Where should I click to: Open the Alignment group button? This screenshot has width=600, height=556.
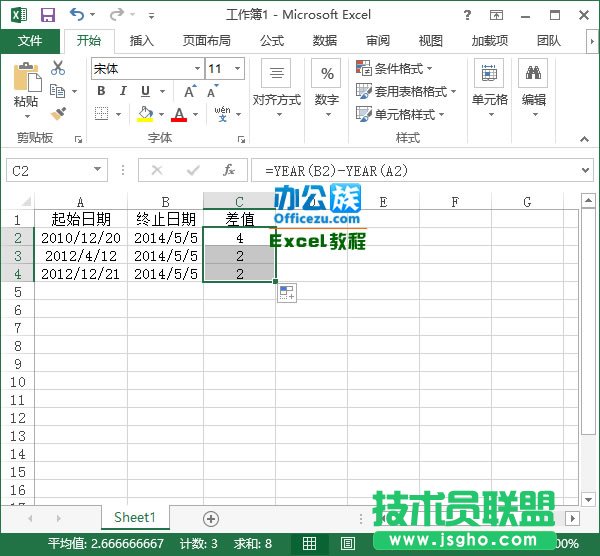[276, 89]
